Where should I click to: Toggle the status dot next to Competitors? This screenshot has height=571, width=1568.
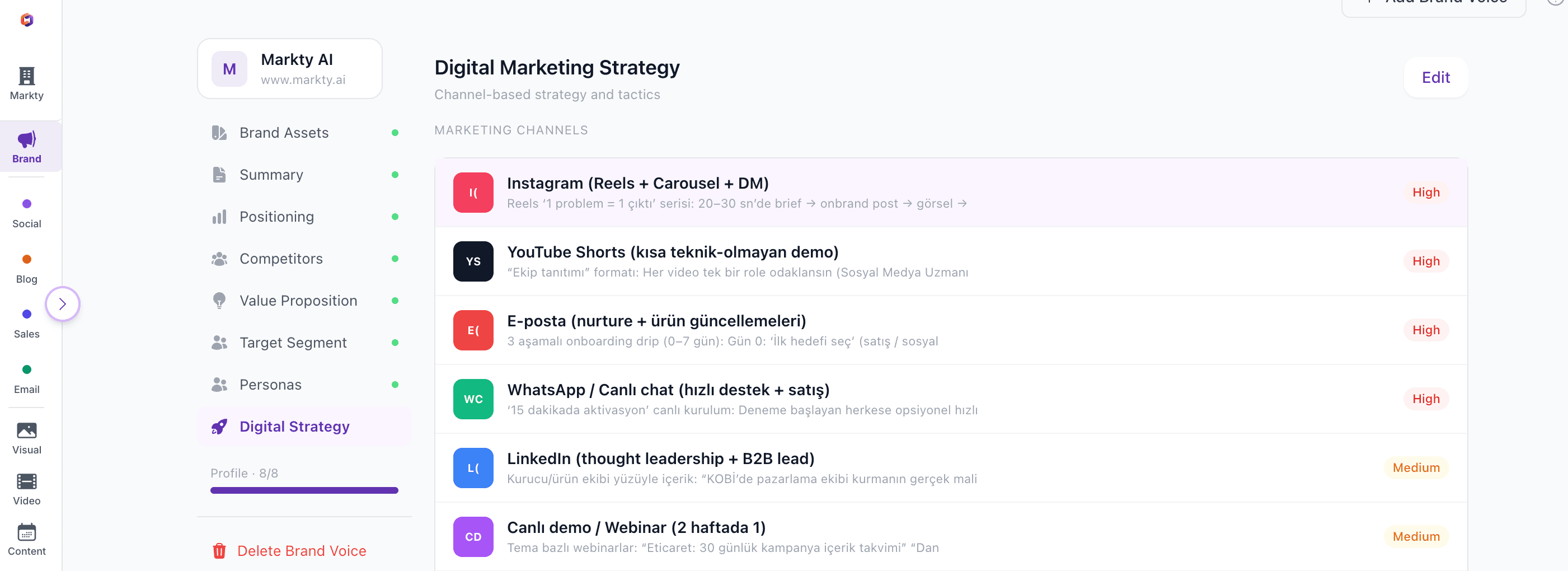tap(396, 258)
